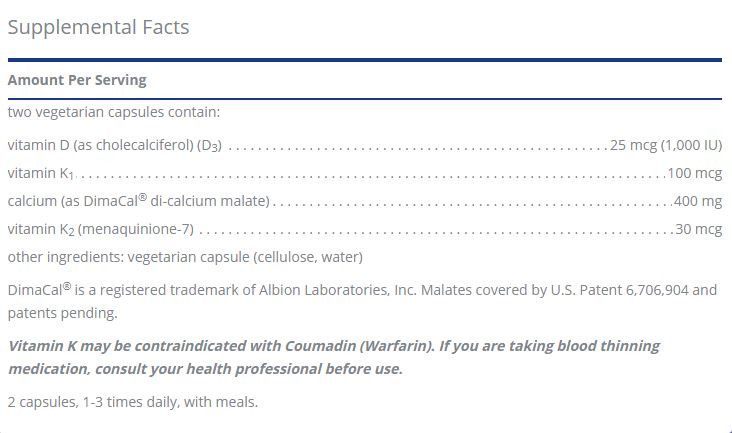Click the 30 mcg amount value
This screenshot has width=732, height=433.
click(699, 229)
